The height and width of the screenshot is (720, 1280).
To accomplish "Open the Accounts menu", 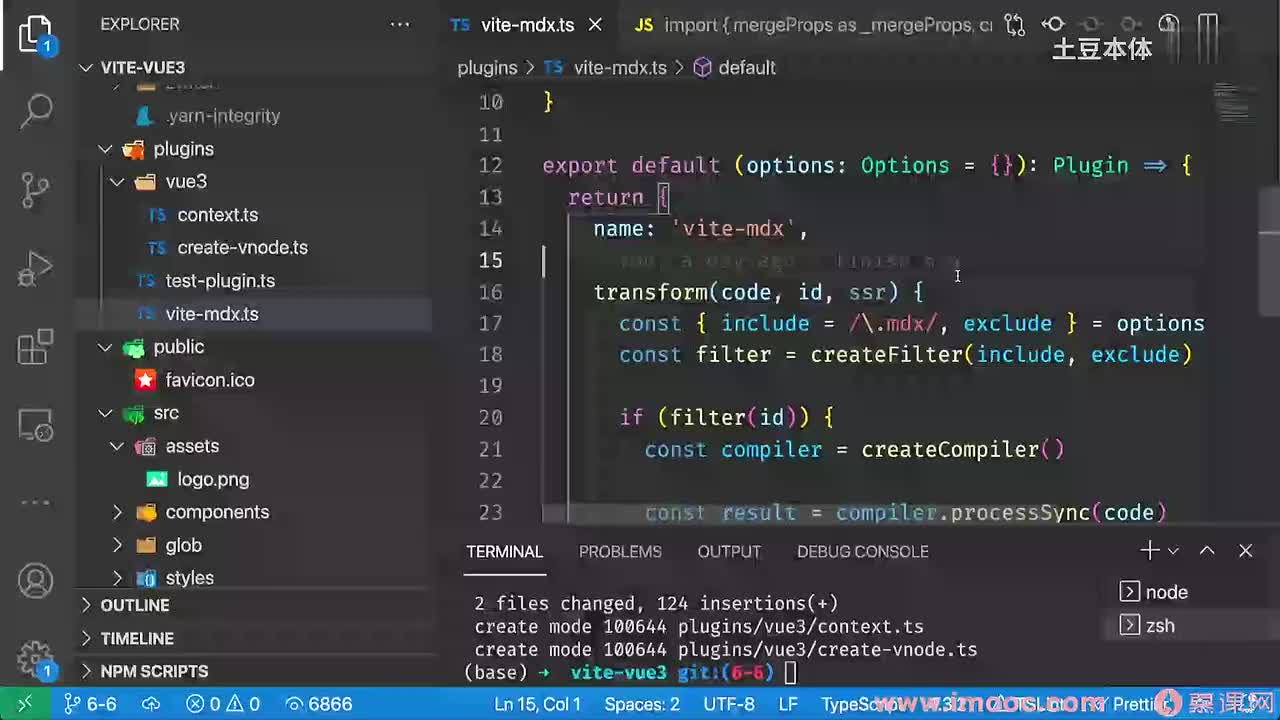I will pyautogui.click(x=36, y=580).
